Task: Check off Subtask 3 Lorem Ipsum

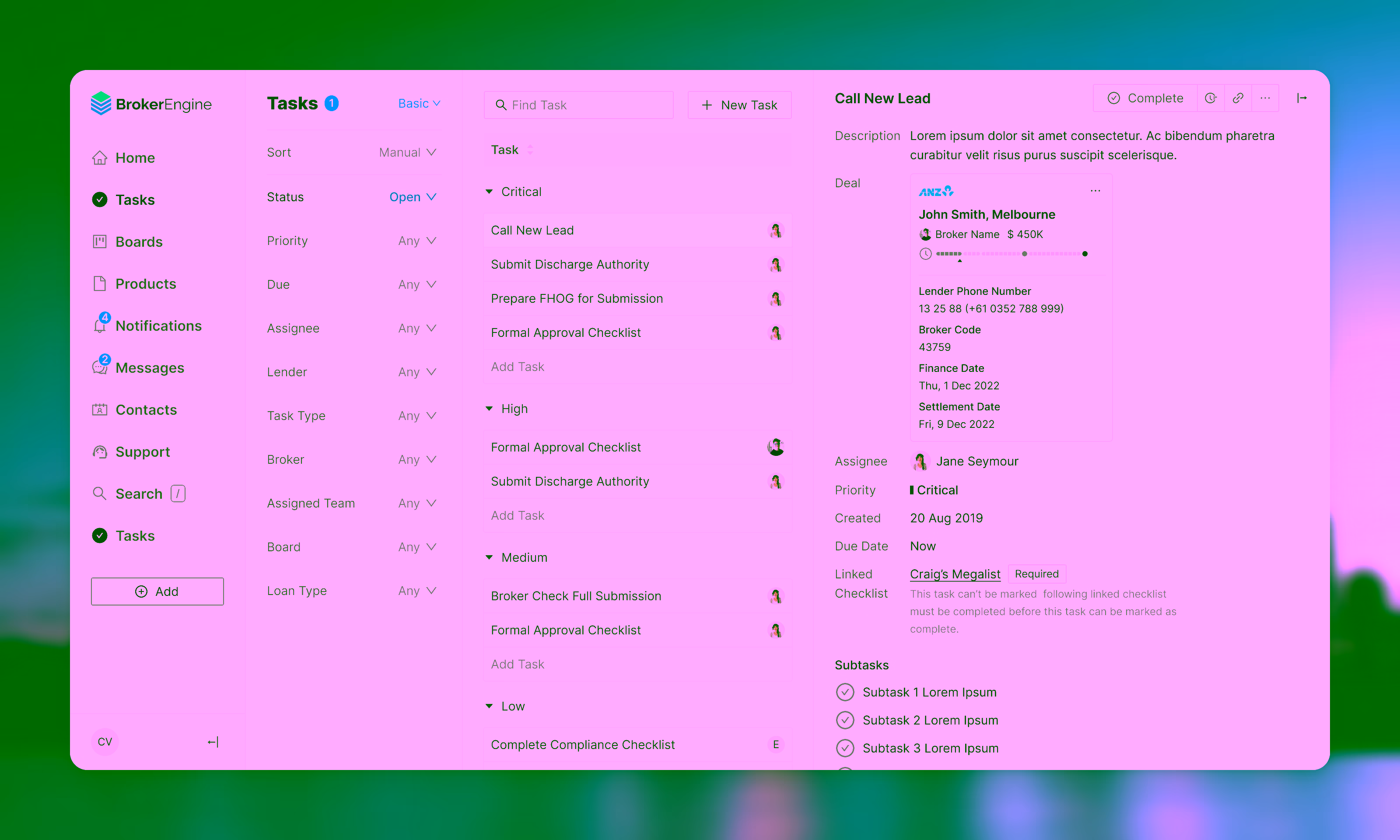Action: [x=845, y=748]
